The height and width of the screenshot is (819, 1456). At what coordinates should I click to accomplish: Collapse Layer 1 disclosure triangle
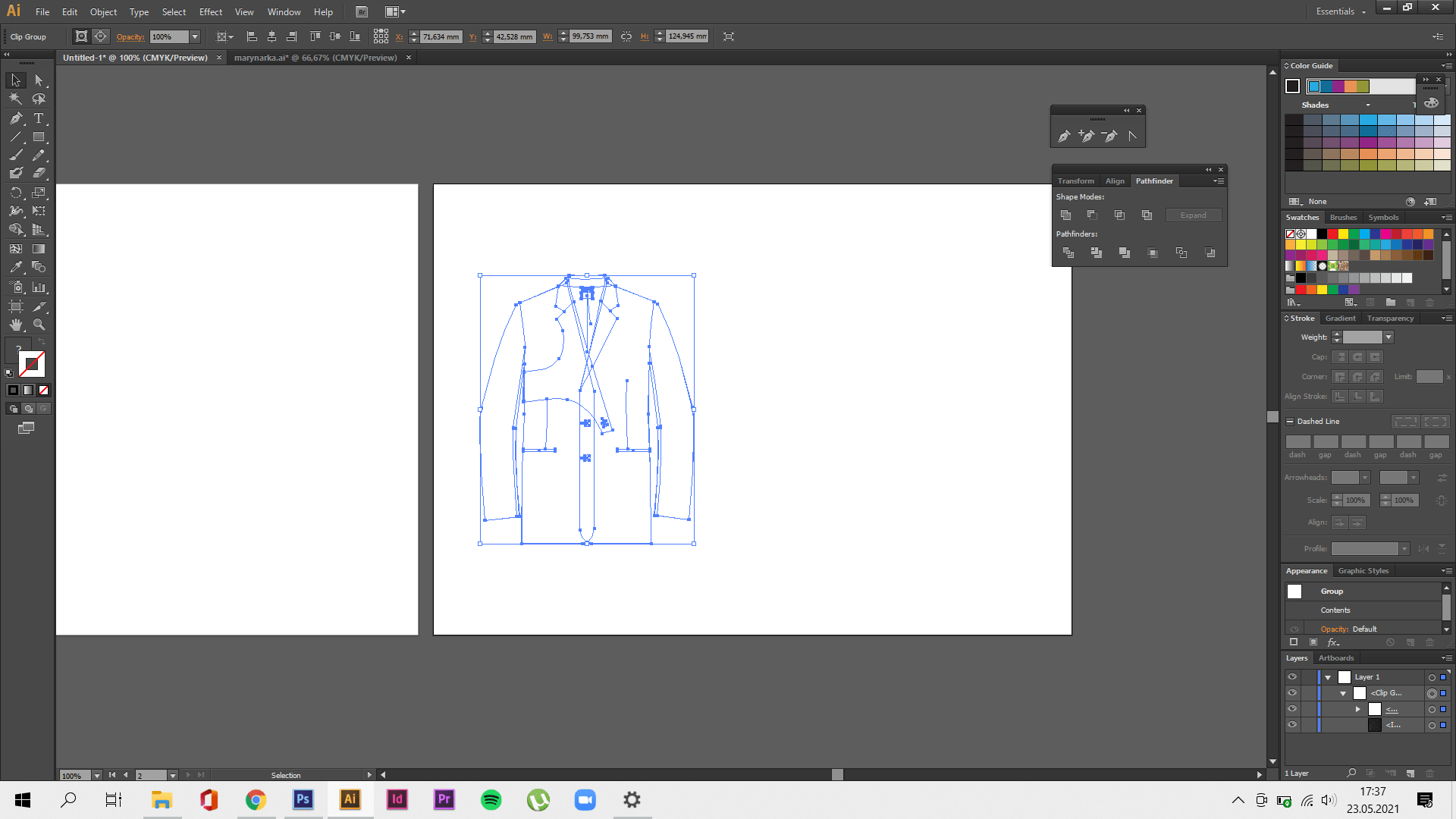tap(1328, 678)
